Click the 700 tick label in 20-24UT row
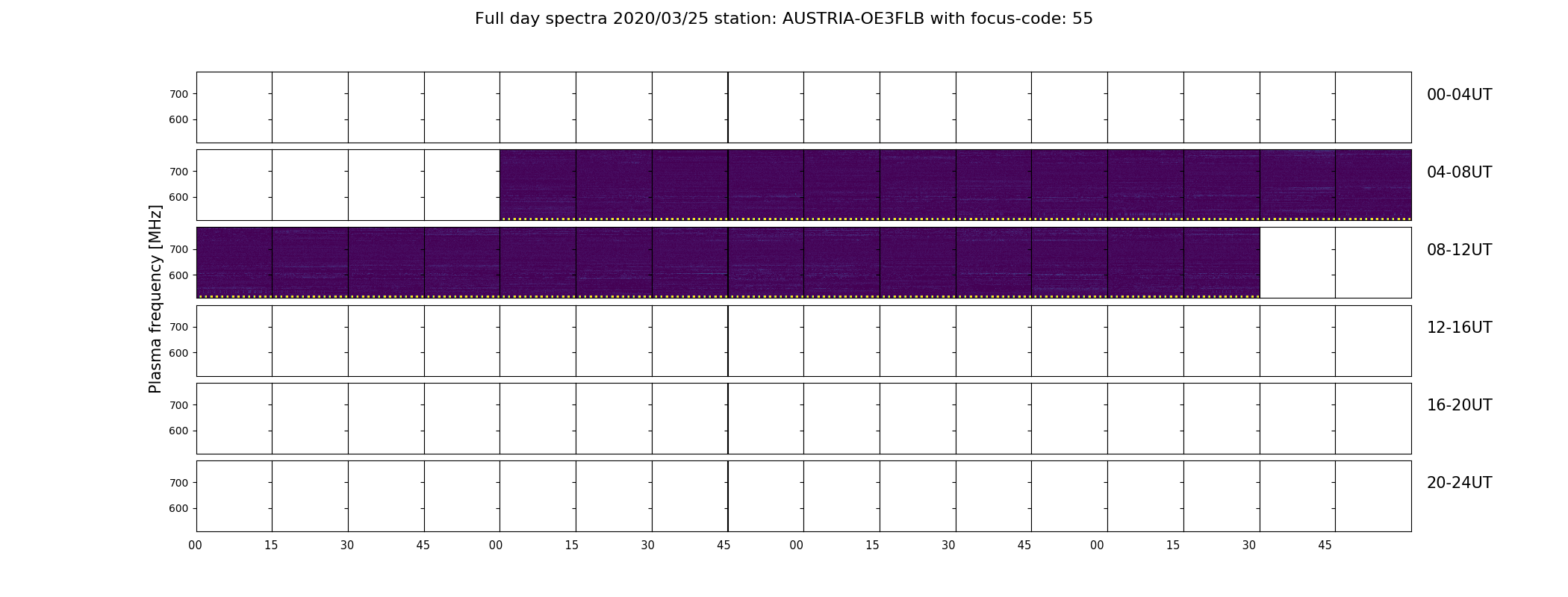The height and width of the screenshot is (597, 1568). click(178, 483)
